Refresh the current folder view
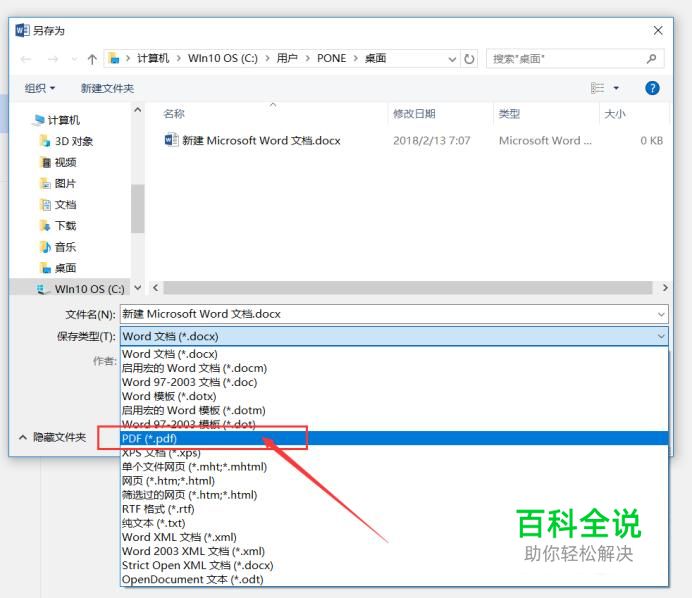692x598 pixels. (x=469, y=59)
